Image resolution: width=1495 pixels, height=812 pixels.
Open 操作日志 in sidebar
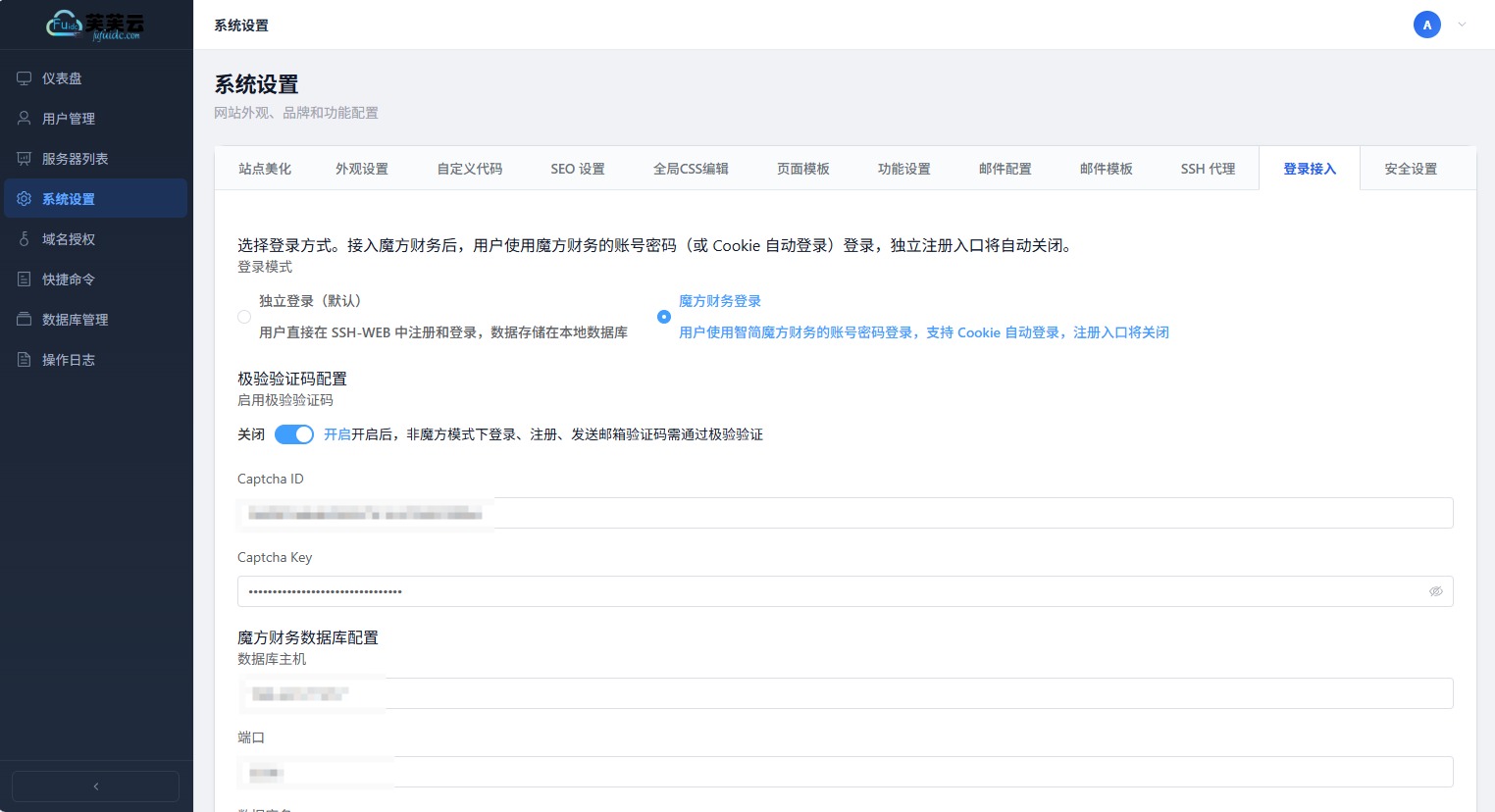[x=95, y=360]
